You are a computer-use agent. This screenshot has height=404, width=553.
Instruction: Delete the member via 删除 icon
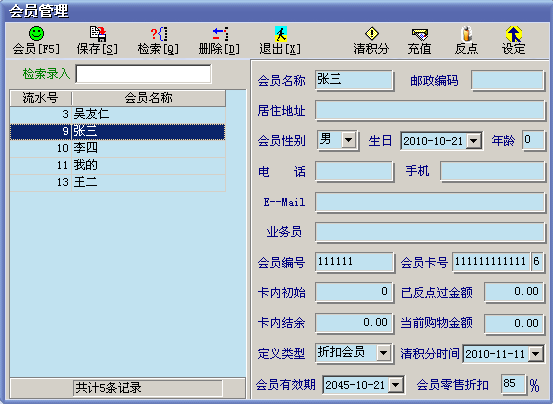click(x=220, y=34)
